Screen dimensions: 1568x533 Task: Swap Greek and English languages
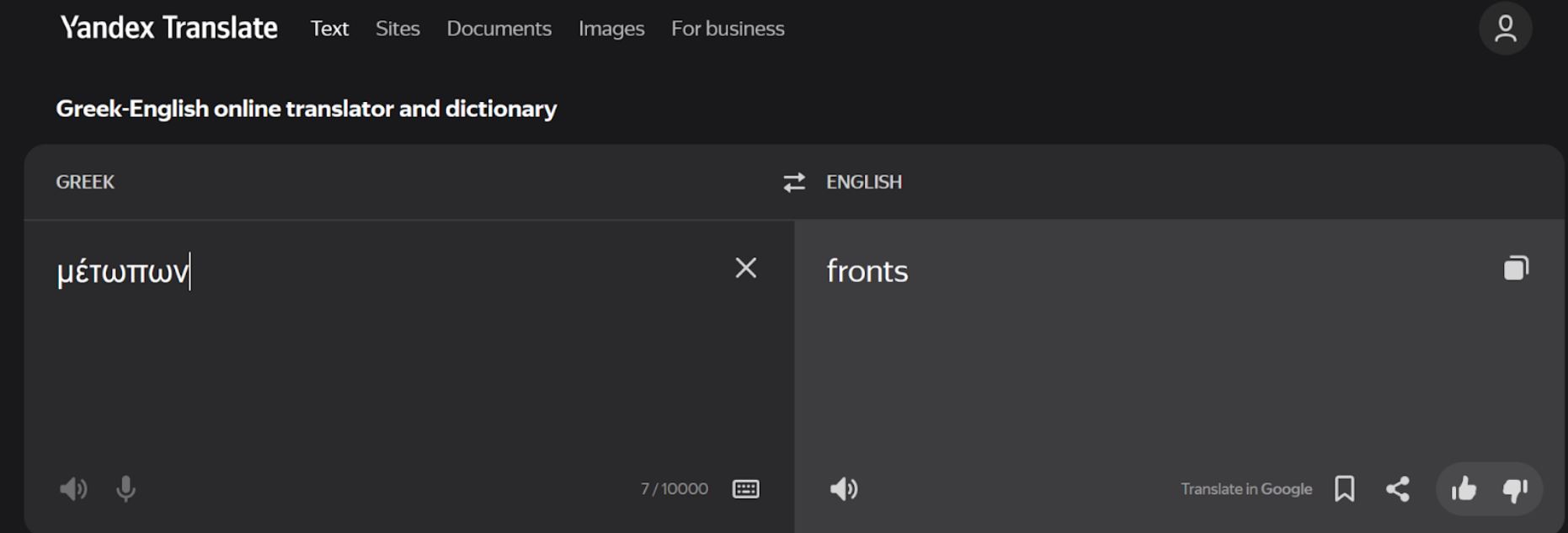point(793,182)
